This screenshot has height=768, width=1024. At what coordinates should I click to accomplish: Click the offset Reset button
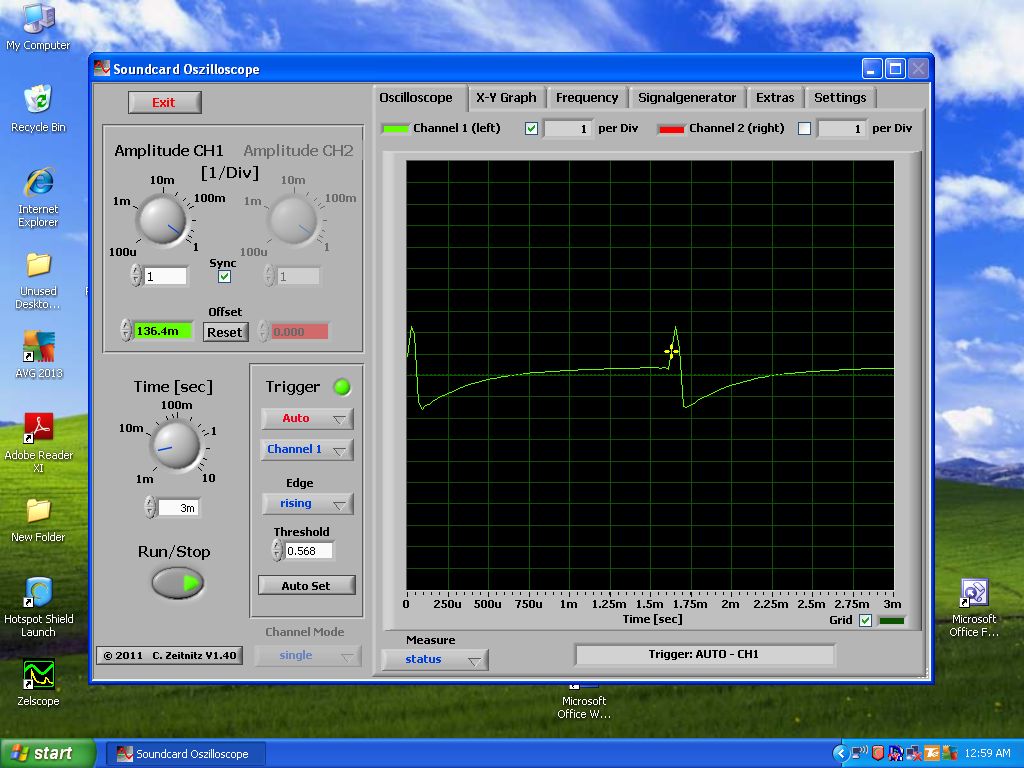tap(225, 332)
